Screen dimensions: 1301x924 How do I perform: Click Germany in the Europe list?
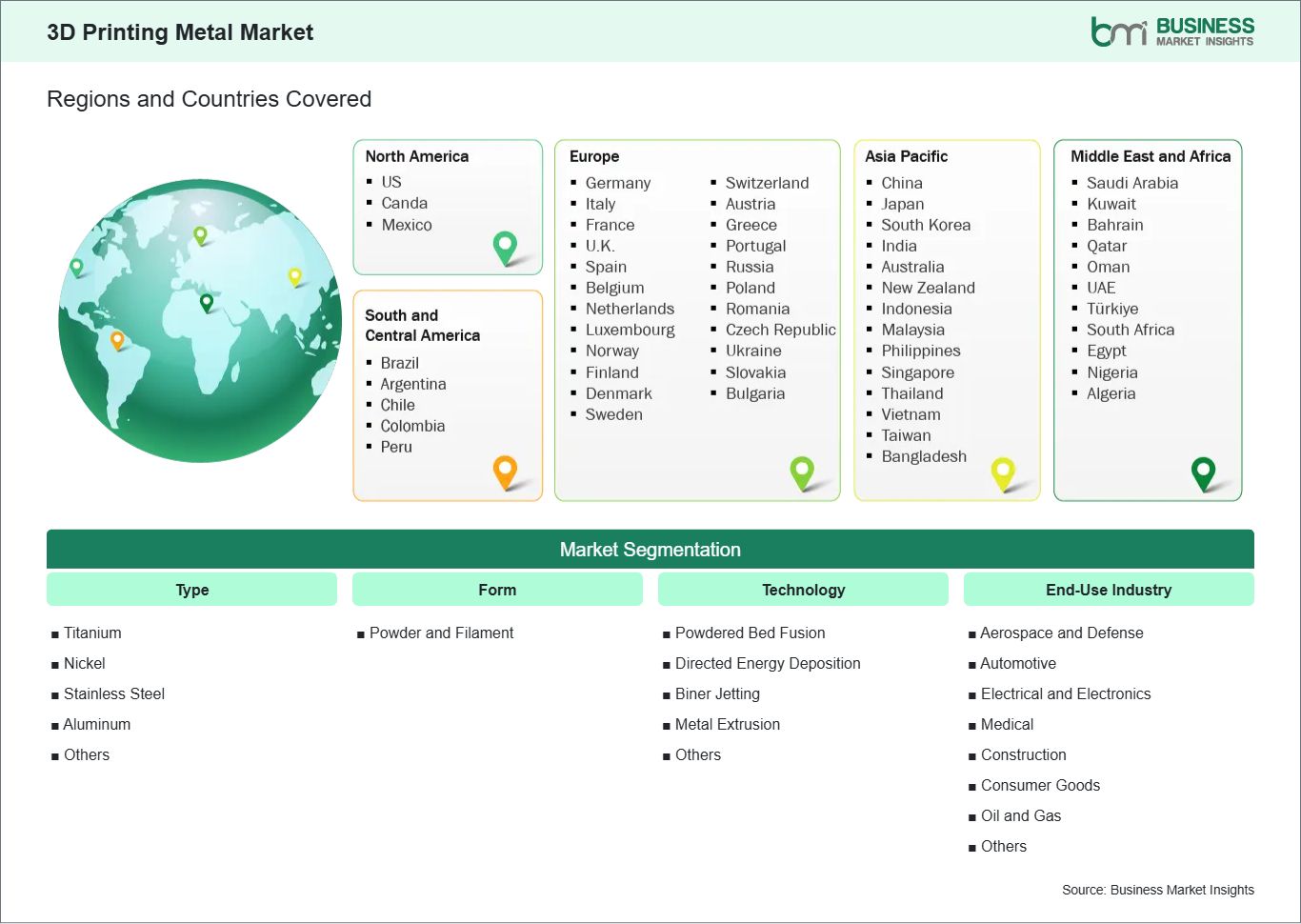click(x=617, y=183)
